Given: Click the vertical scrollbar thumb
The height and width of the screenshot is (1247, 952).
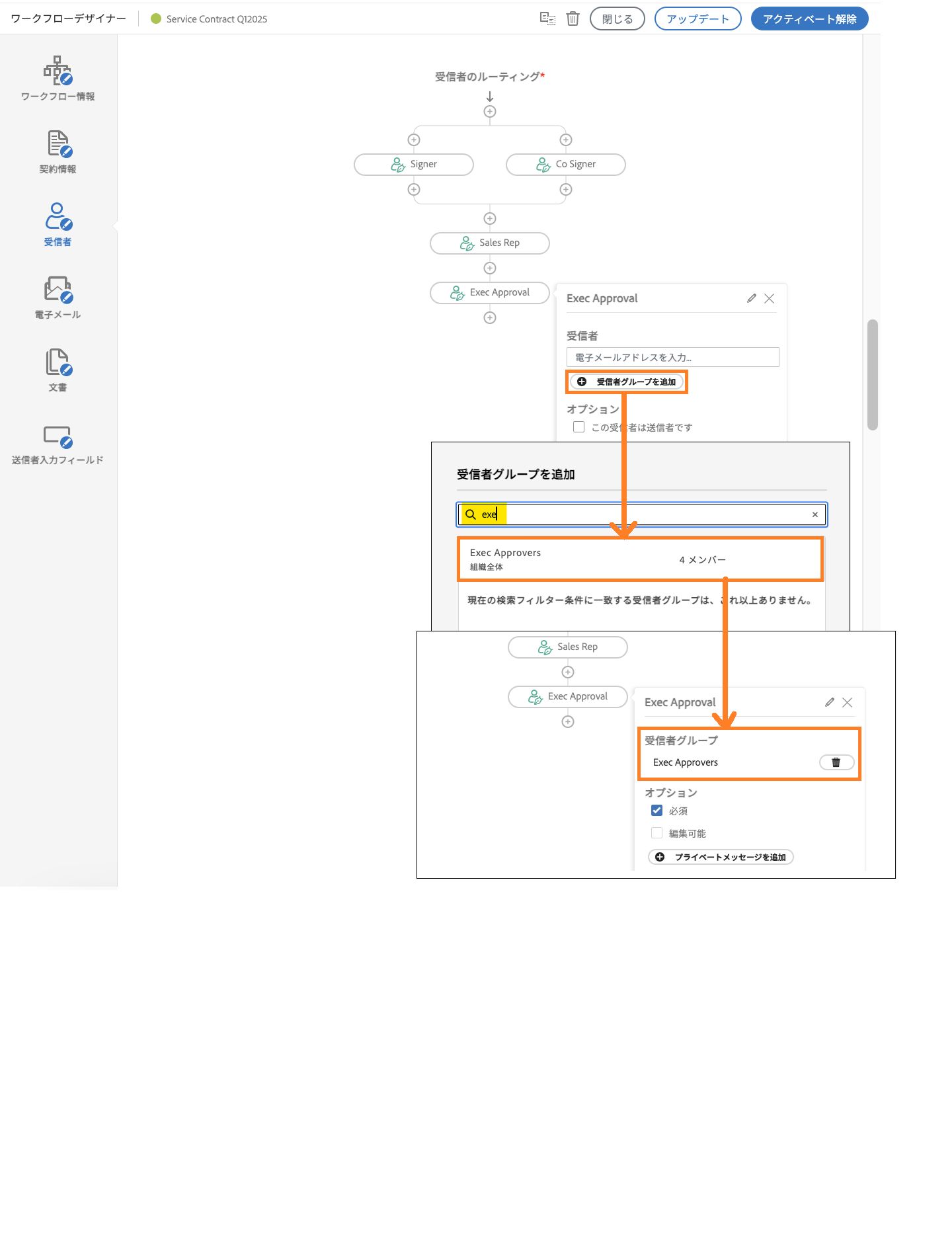Looking at the screenshot, I should click(873, 375).
